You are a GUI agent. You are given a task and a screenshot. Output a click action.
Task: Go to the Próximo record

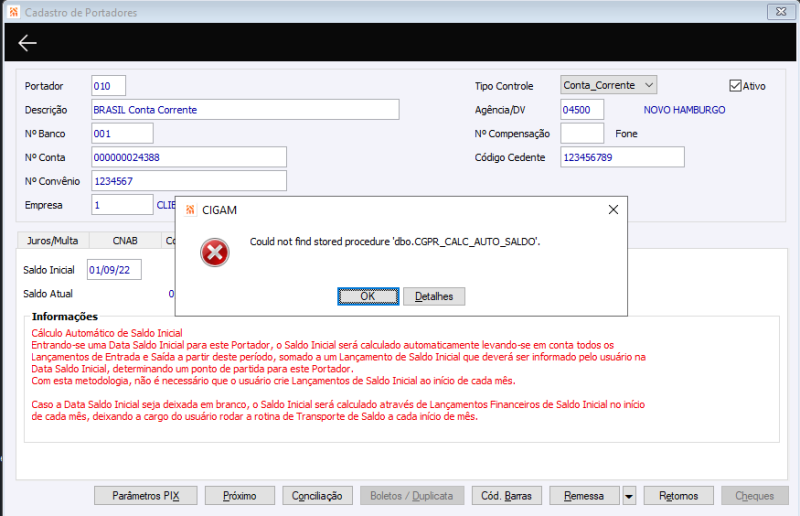(x=240, y=496)
